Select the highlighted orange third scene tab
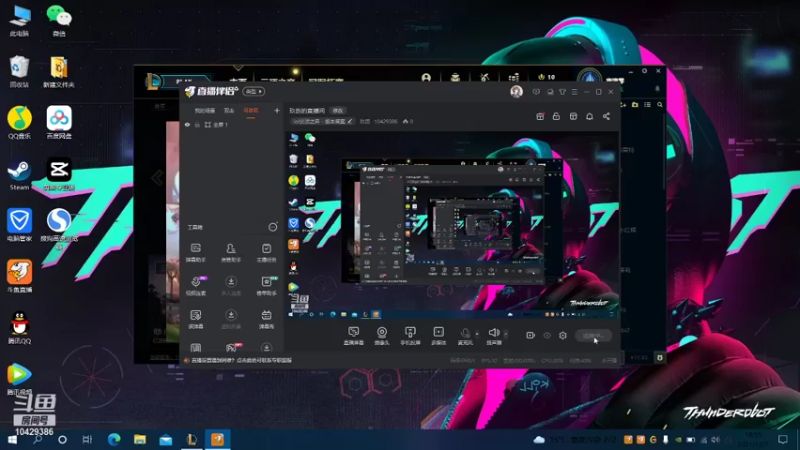The height and width of the screenshot is (450, 800). coord(251,111)
